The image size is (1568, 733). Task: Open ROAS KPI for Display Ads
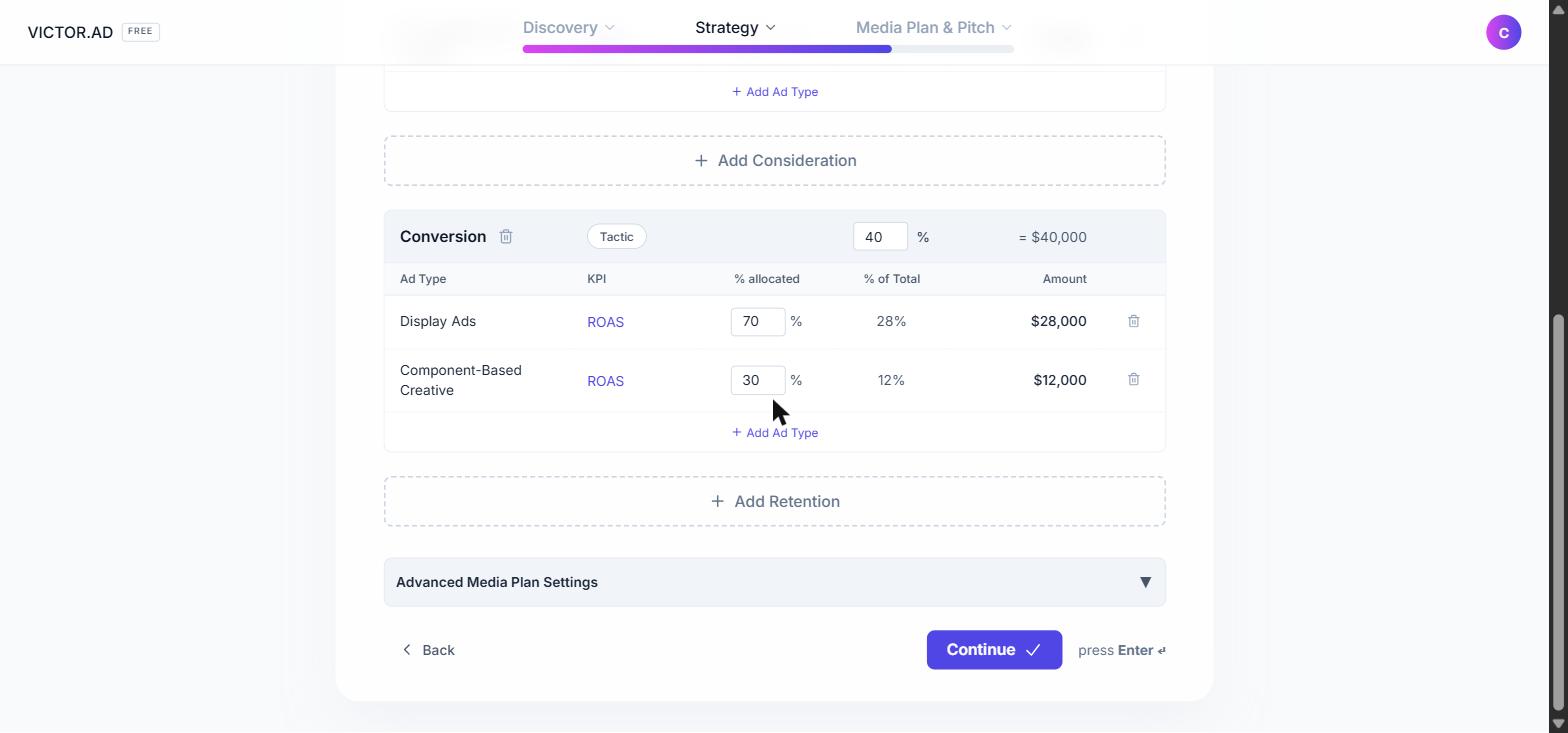tap(605, 322)
